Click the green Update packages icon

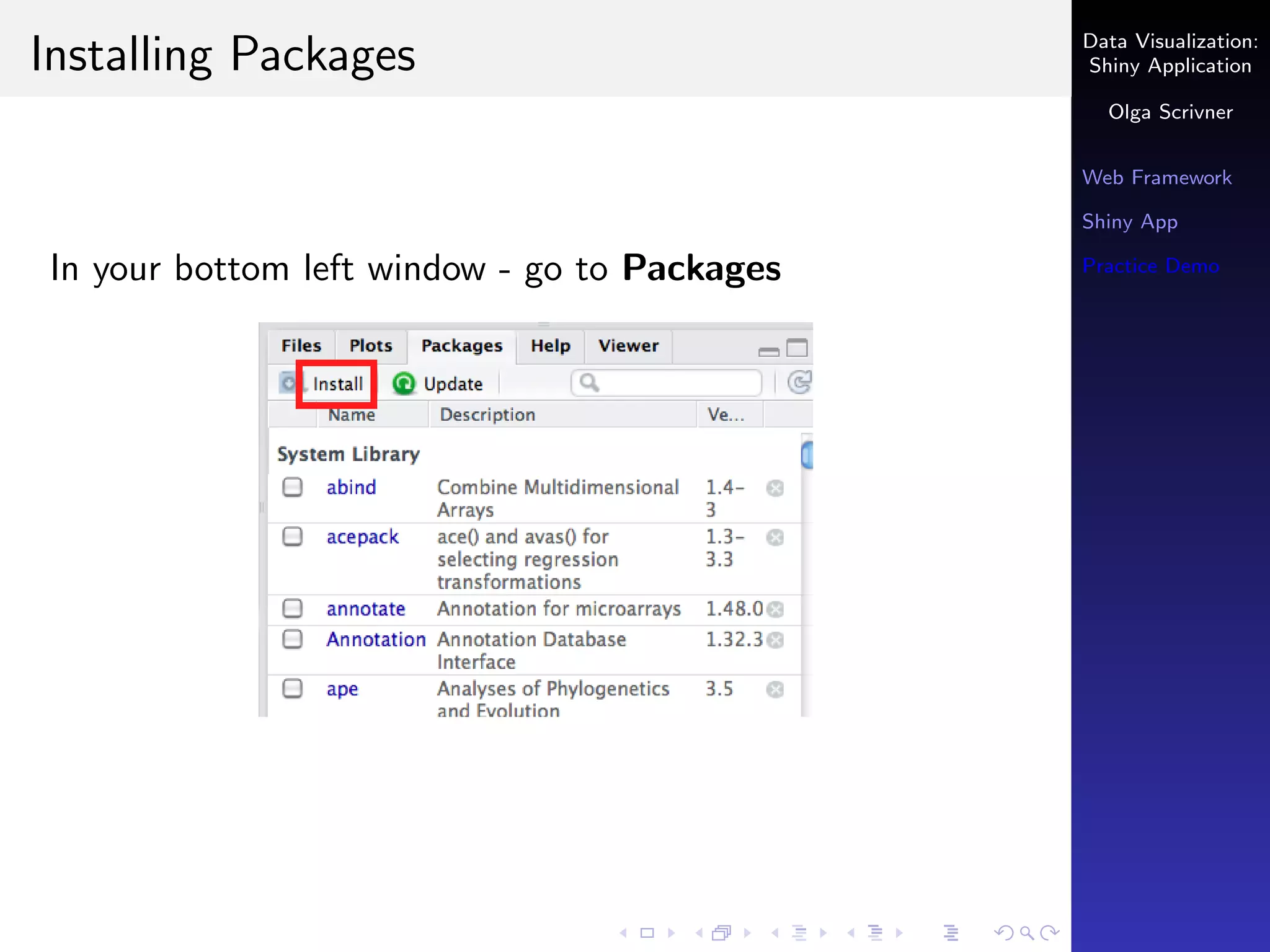click(x=404, y=384)
